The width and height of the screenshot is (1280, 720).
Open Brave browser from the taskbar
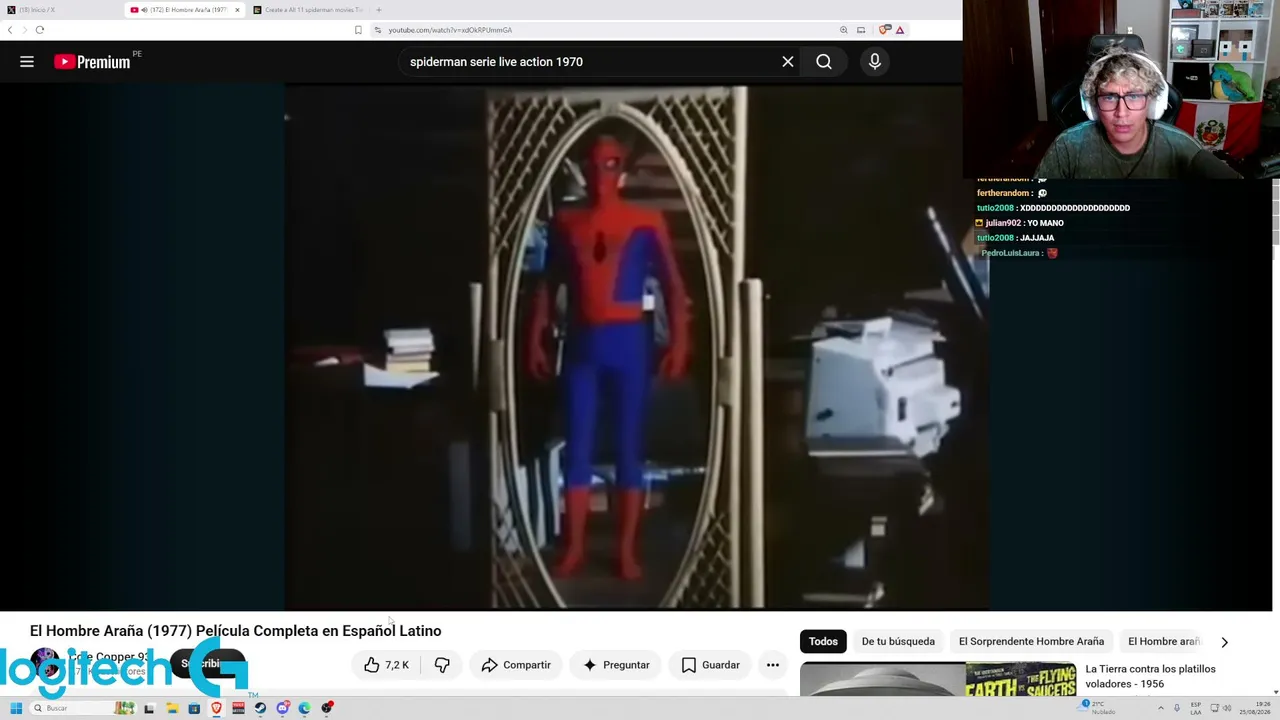(216, 708)
